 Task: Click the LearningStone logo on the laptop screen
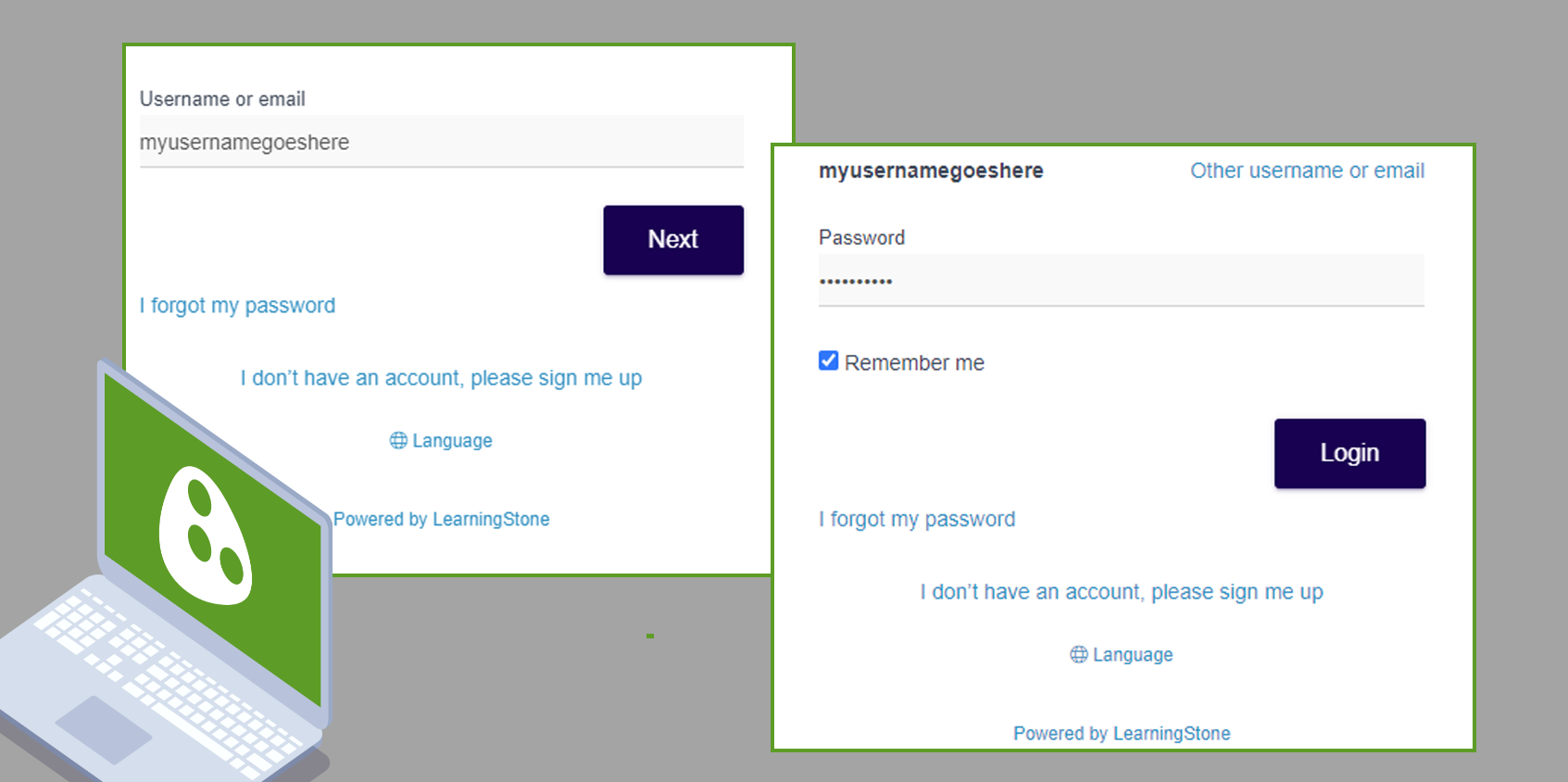pos(206,537)
